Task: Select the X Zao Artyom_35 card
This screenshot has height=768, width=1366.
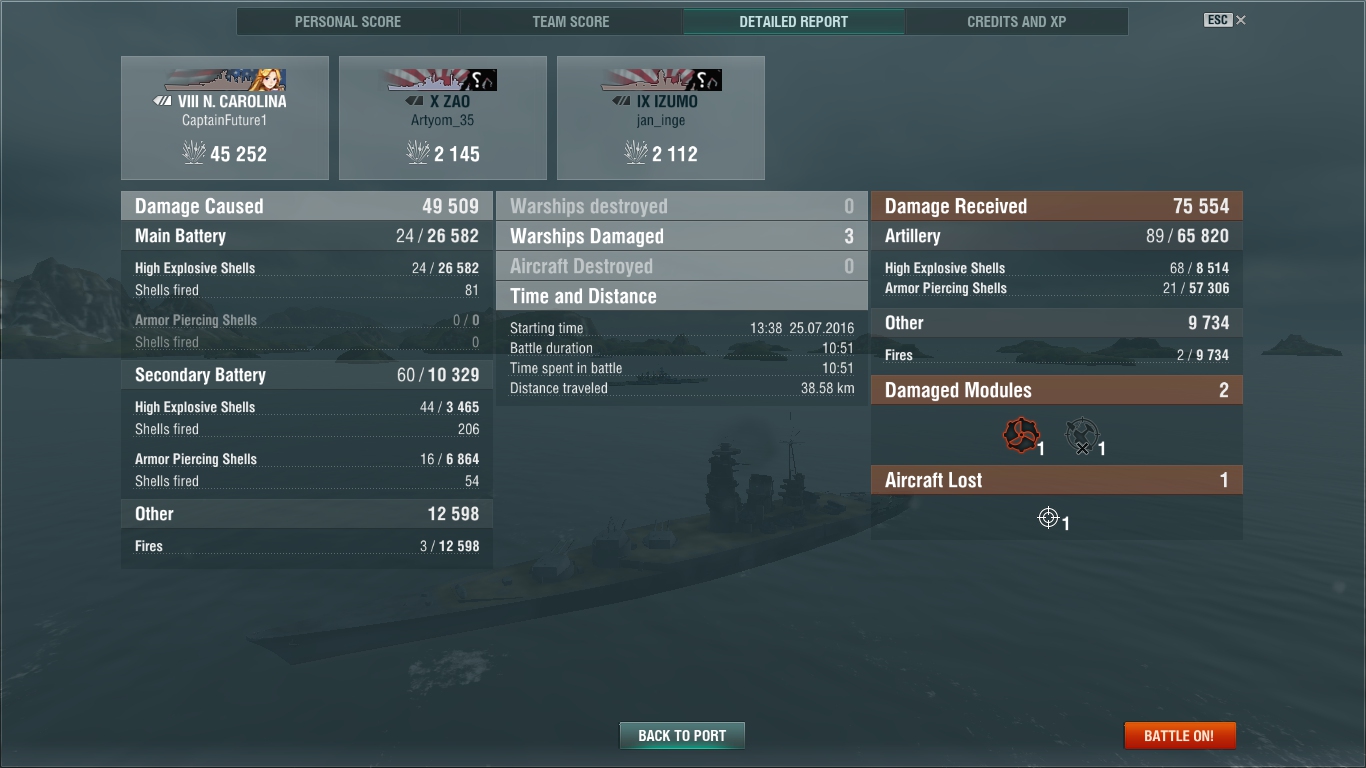Action: [443, 118]
